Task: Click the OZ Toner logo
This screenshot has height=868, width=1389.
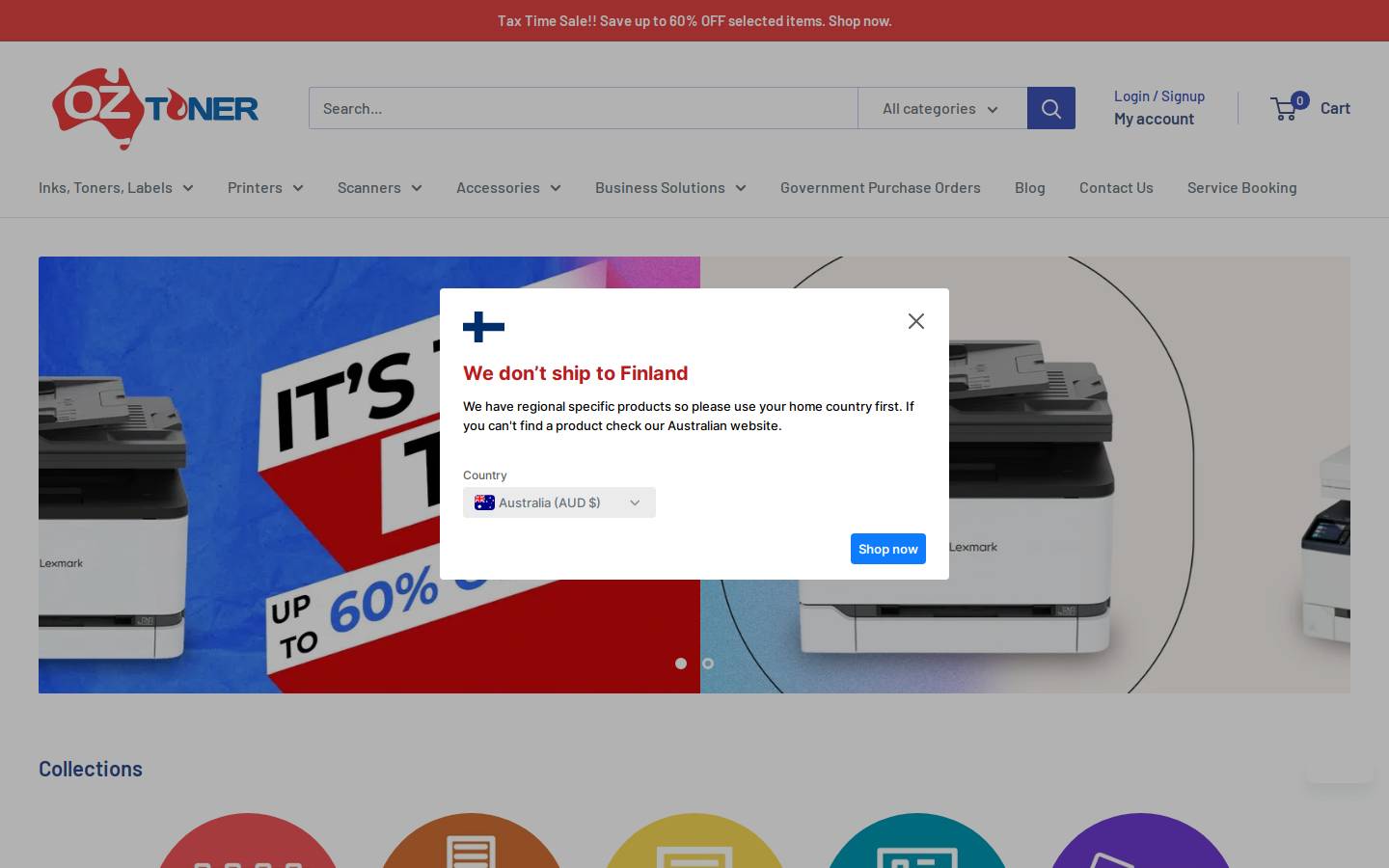Action: 155,108
